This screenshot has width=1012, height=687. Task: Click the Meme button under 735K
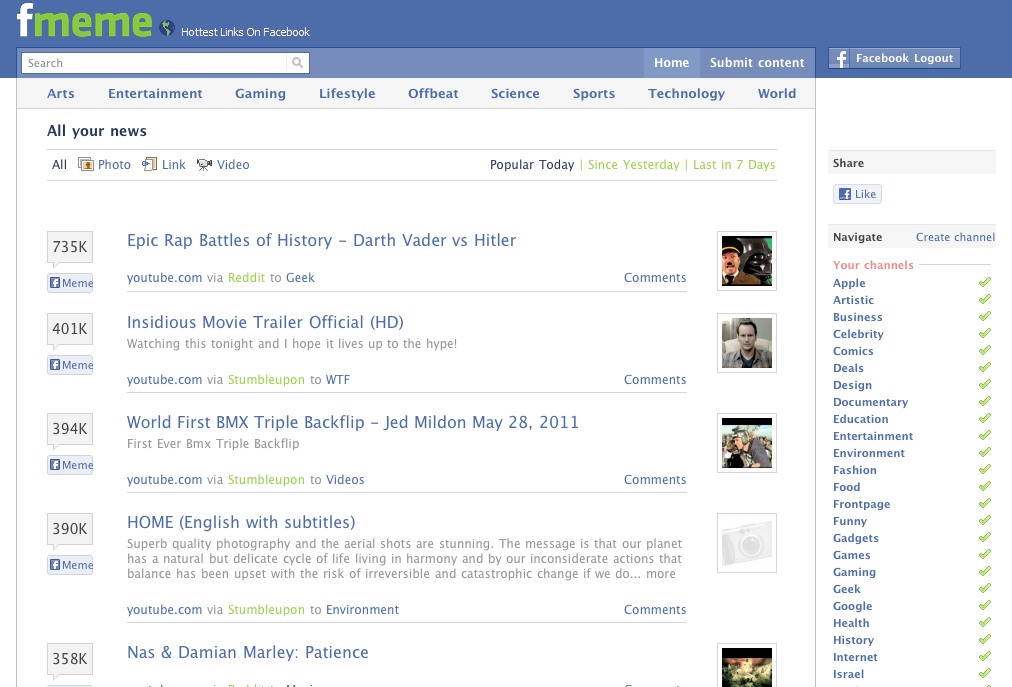coord(70,283)
